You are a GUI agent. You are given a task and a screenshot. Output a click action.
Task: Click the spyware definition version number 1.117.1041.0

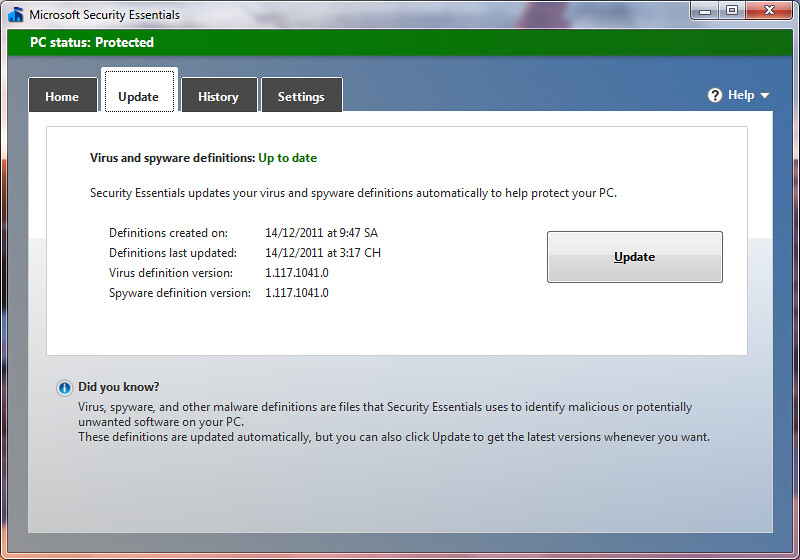point(296,293)
